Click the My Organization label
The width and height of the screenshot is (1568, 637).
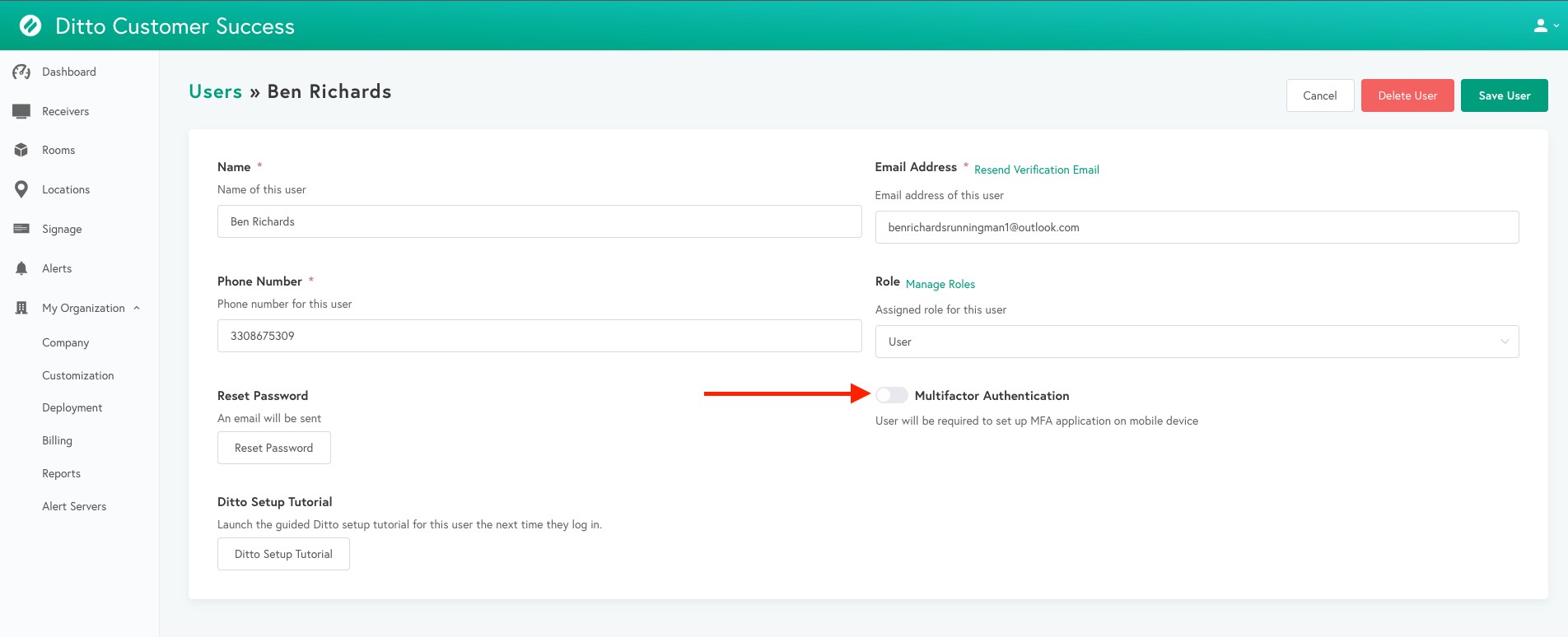(x=83, y=308)
